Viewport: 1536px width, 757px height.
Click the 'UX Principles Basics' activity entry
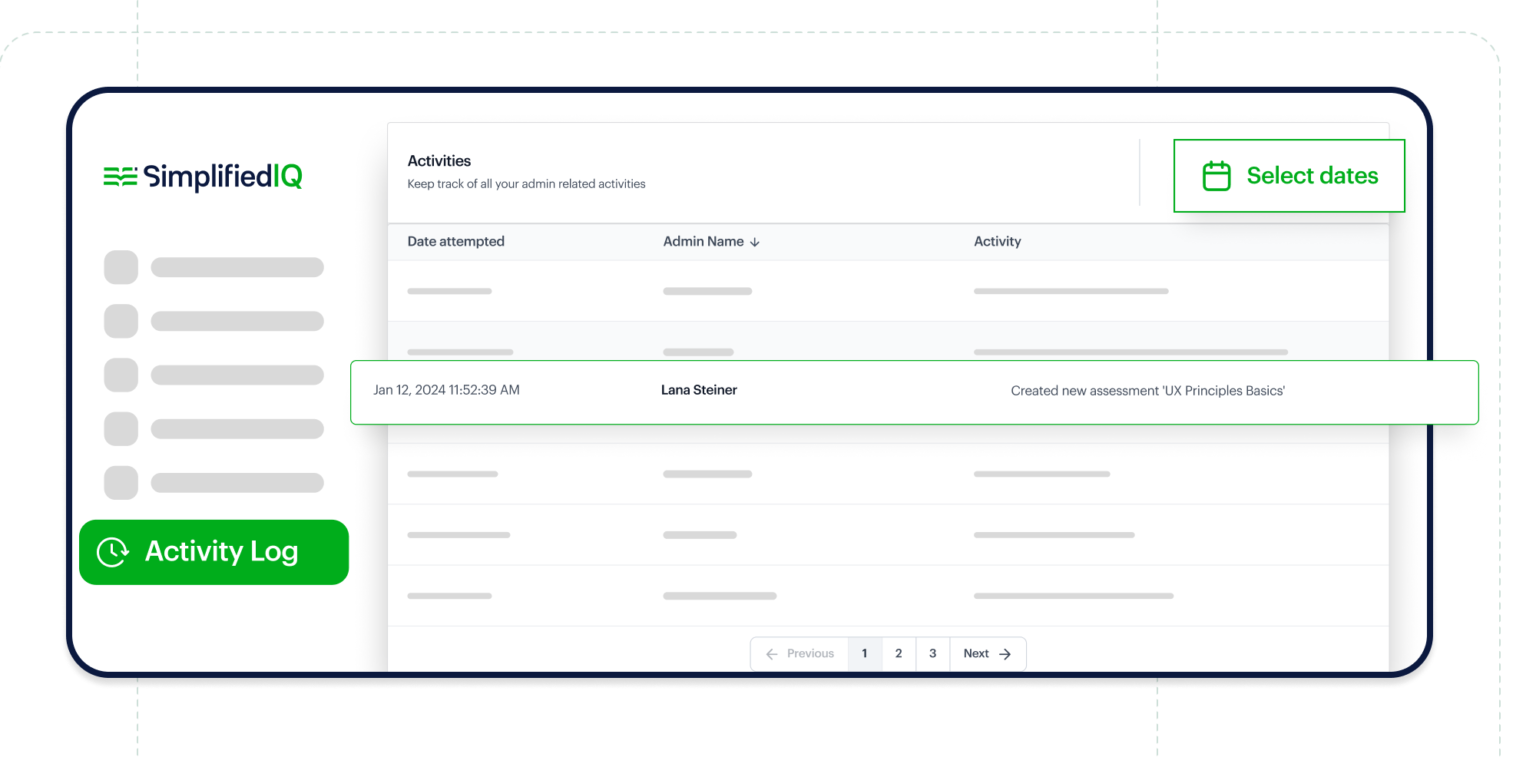[x=1147, y=391]
